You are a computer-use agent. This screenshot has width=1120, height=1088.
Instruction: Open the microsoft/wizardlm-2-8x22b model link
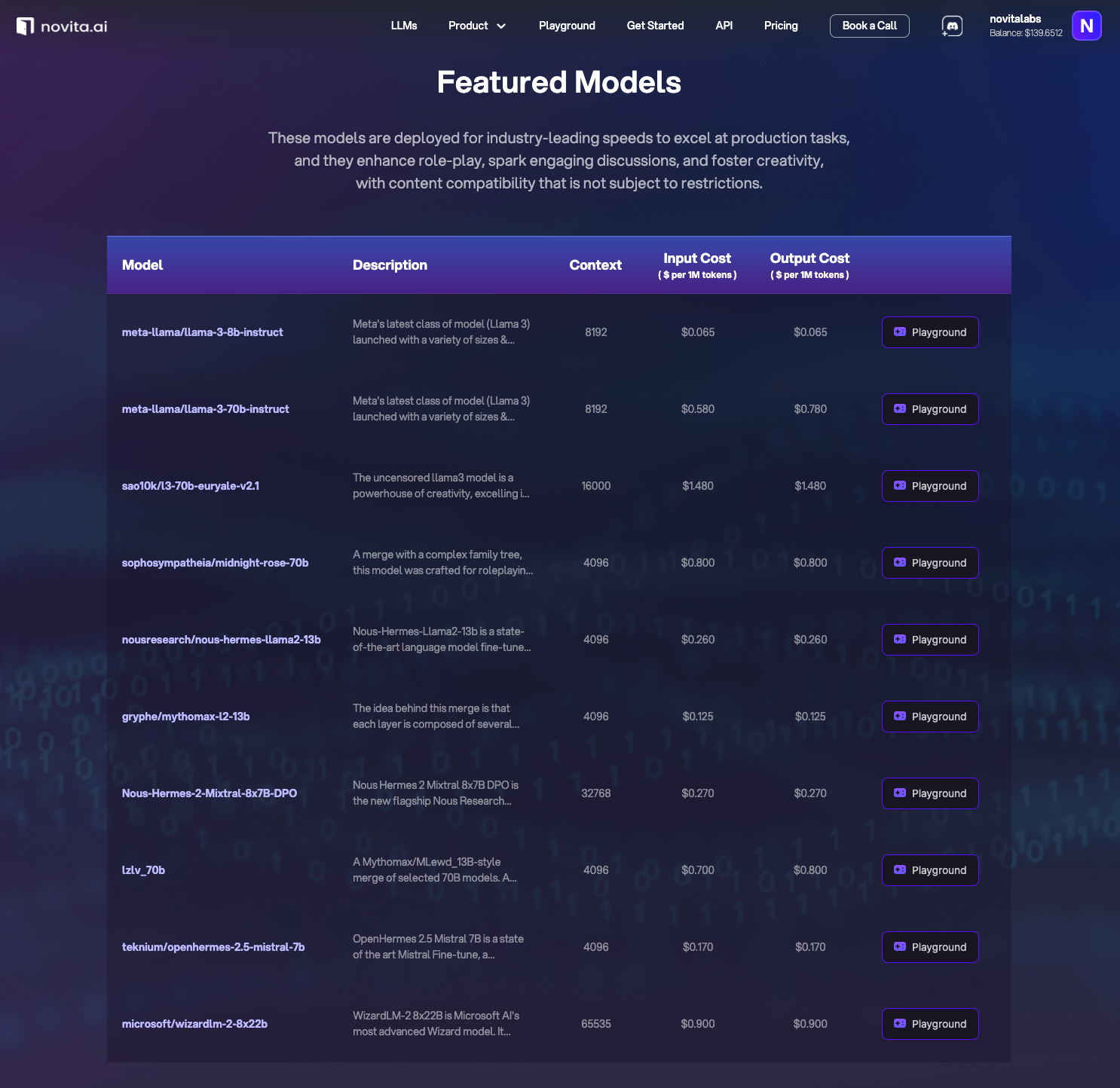(194, 1024)
